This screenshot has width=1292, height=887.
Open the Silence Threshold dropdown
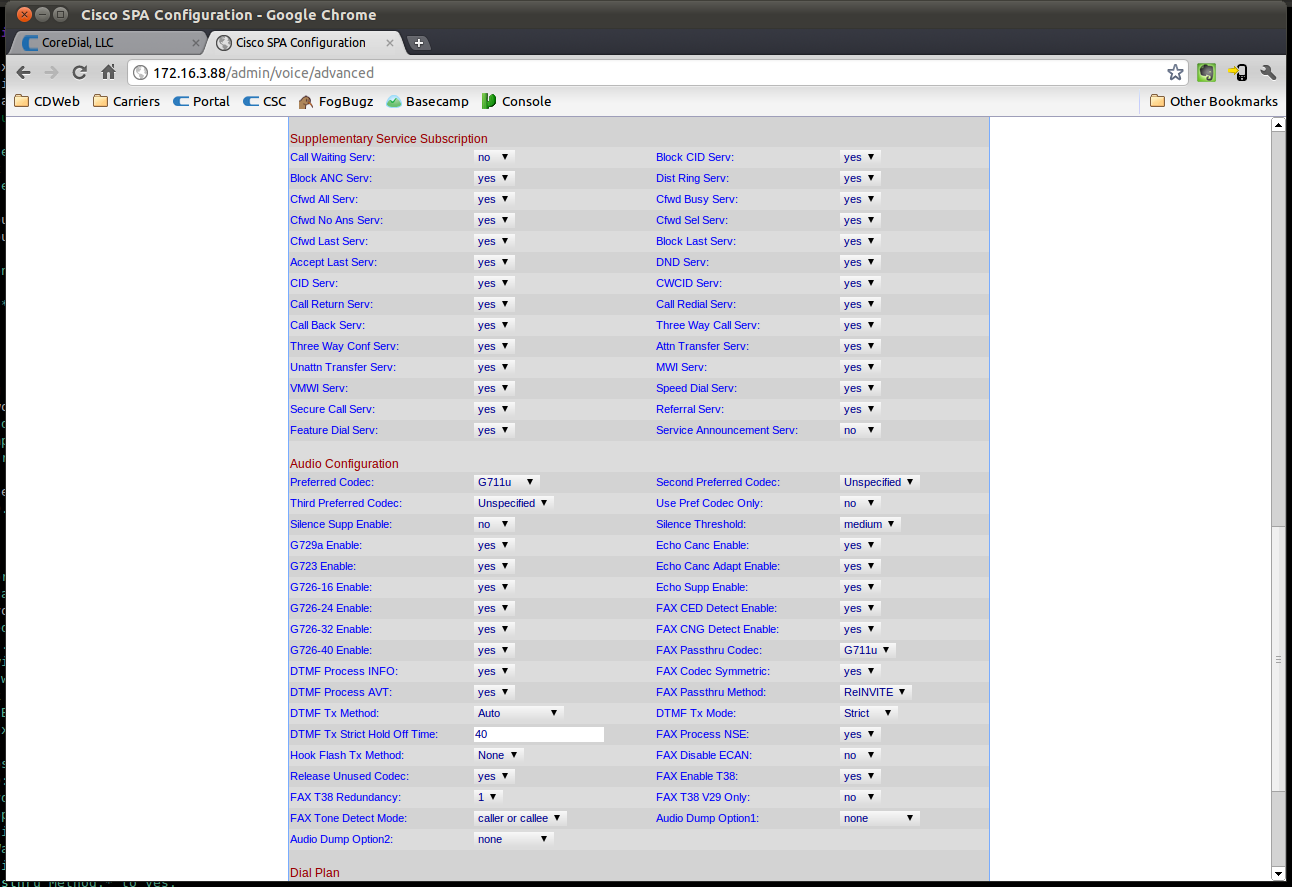[x=870, y=524]
